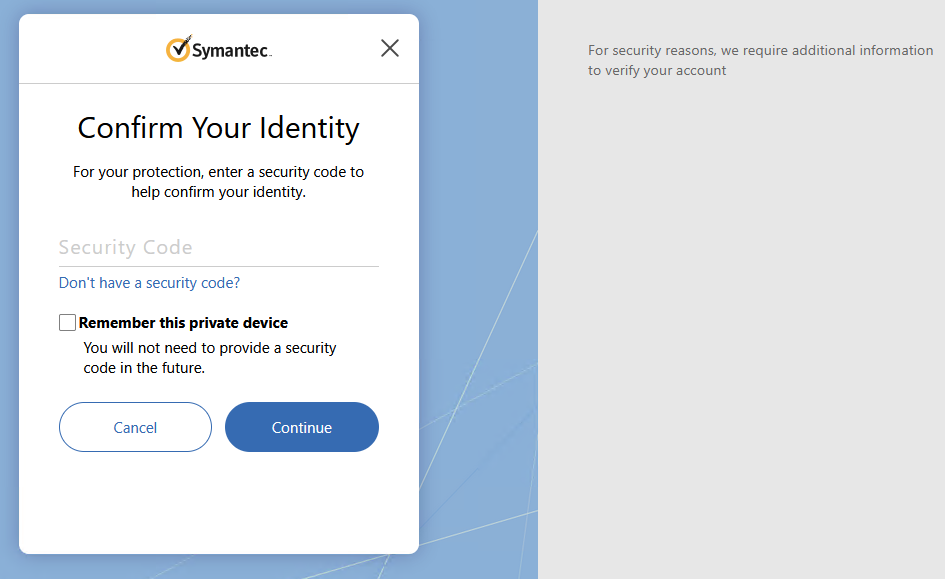
Task: Click the Symantec yellow checkmark logo icon
Action: 178,49
